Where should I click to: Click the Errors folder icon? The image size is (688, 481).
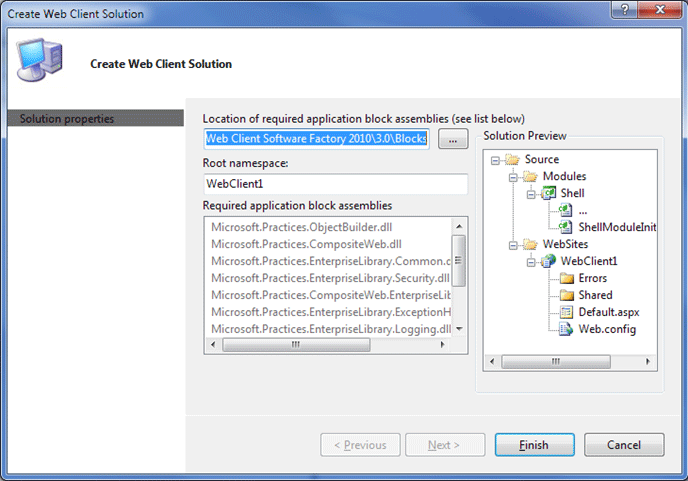pos(566,278)
